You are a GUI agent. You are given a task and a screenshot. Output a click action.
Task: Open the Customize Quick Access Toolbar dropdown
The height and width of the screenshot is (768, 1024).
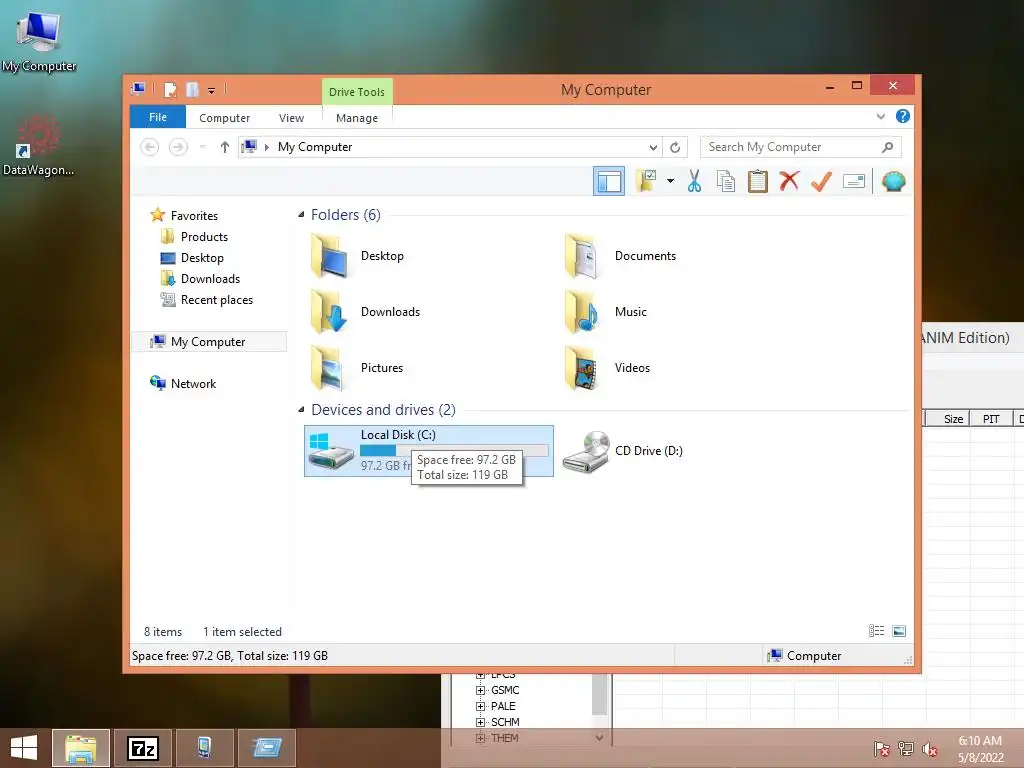[212, 91]
